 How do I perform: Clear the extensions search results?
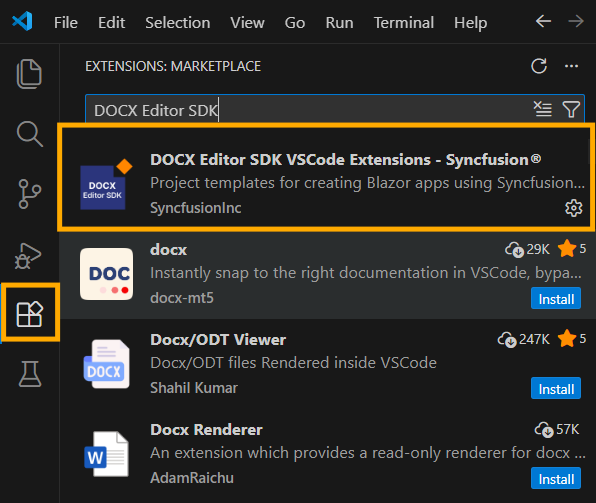(542, 109)
